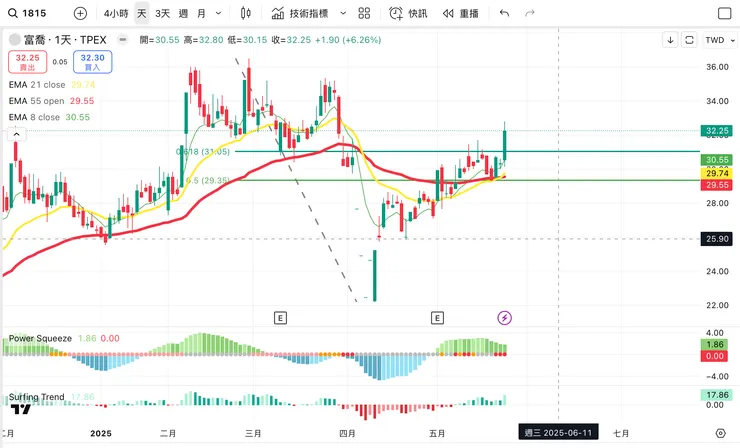Open the March earnings E marker
The height and width of the screenshot is (448, 740).
[x=280, y=318]
